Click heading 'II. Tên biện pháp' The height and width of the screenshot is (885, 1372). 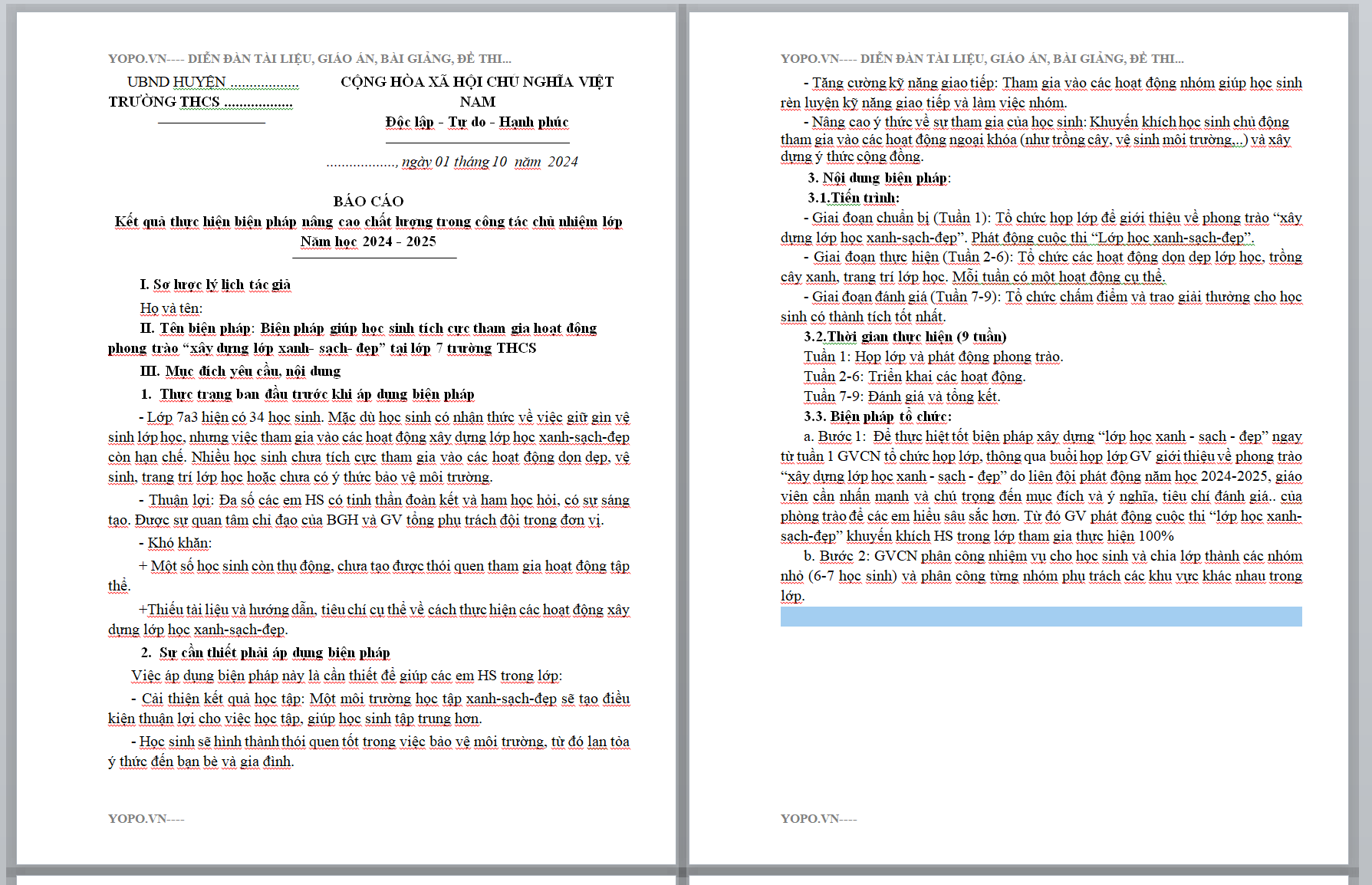point(196,328)
